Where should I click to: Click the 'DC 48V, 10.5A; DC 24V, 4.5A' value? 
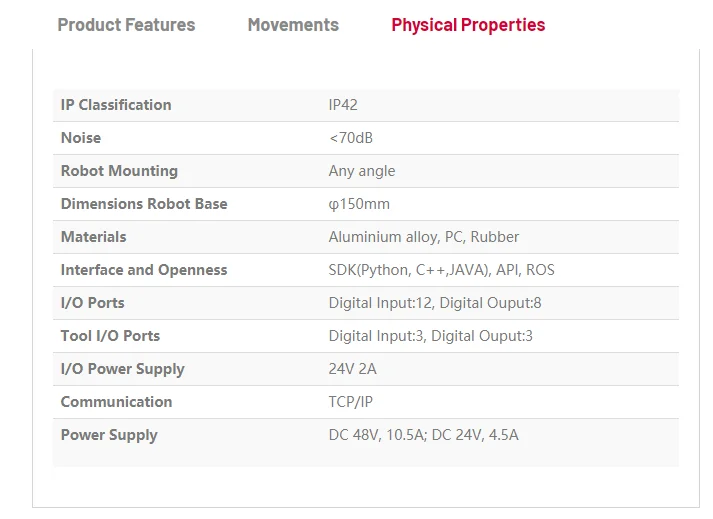424,435
